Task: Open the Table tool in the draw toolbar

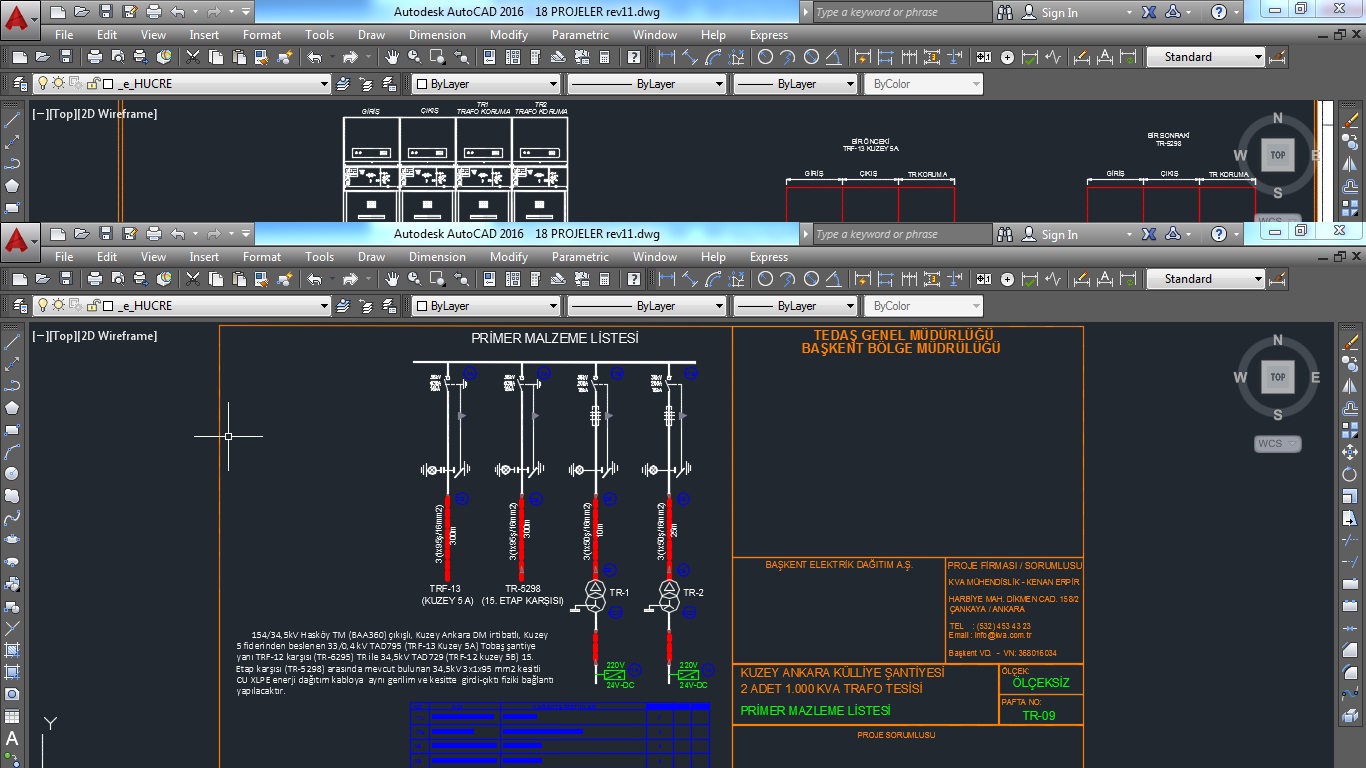Action: pos(12,717)
